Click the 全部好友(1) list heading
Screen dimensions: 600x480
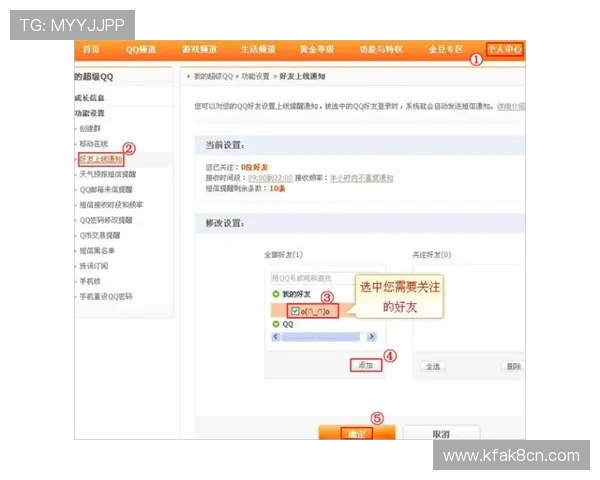point(283,255)
